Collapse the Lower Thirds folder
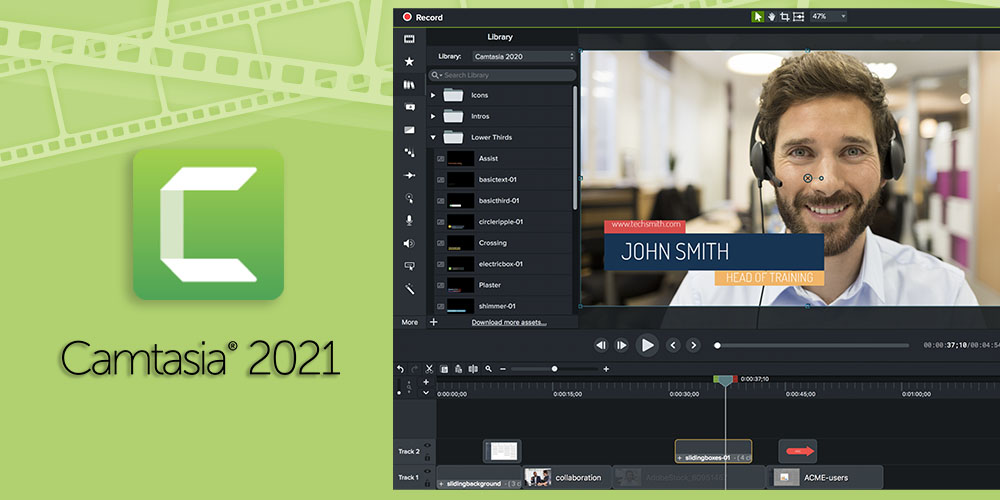 click(x=433, y=137)
